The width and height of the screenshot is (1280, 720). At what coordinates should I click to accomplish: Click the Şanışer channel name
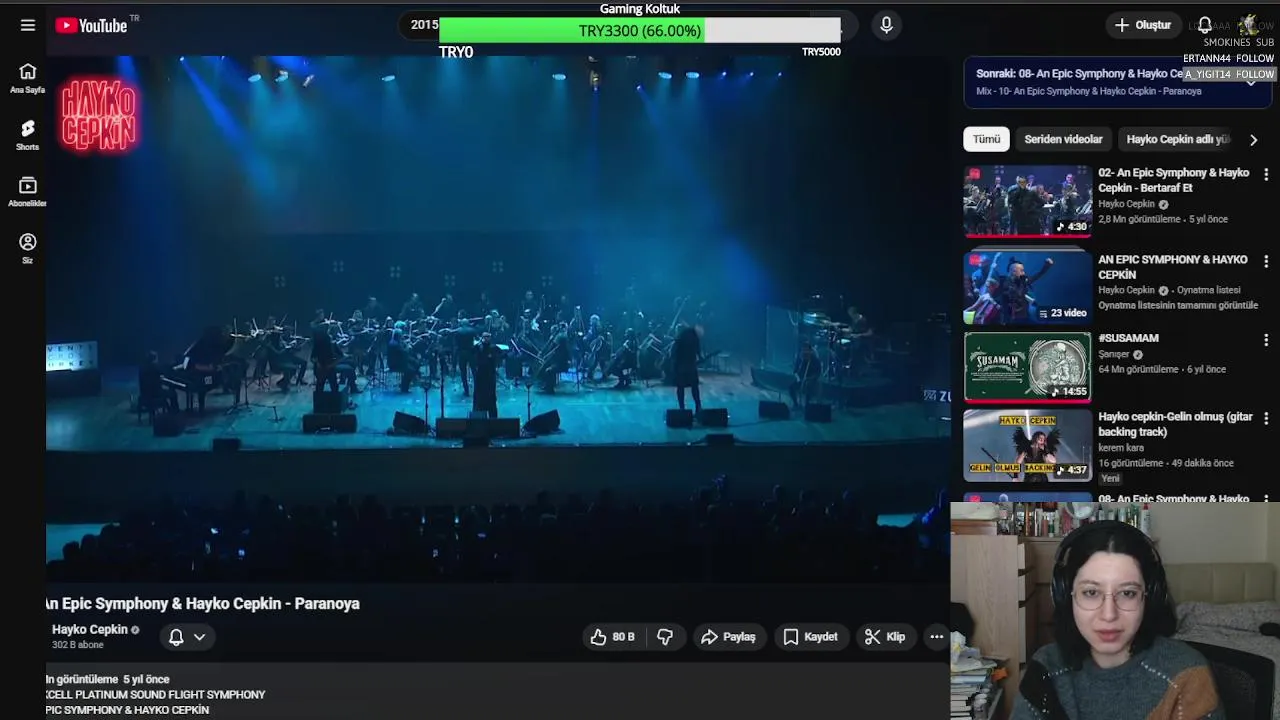[1114, 354]
